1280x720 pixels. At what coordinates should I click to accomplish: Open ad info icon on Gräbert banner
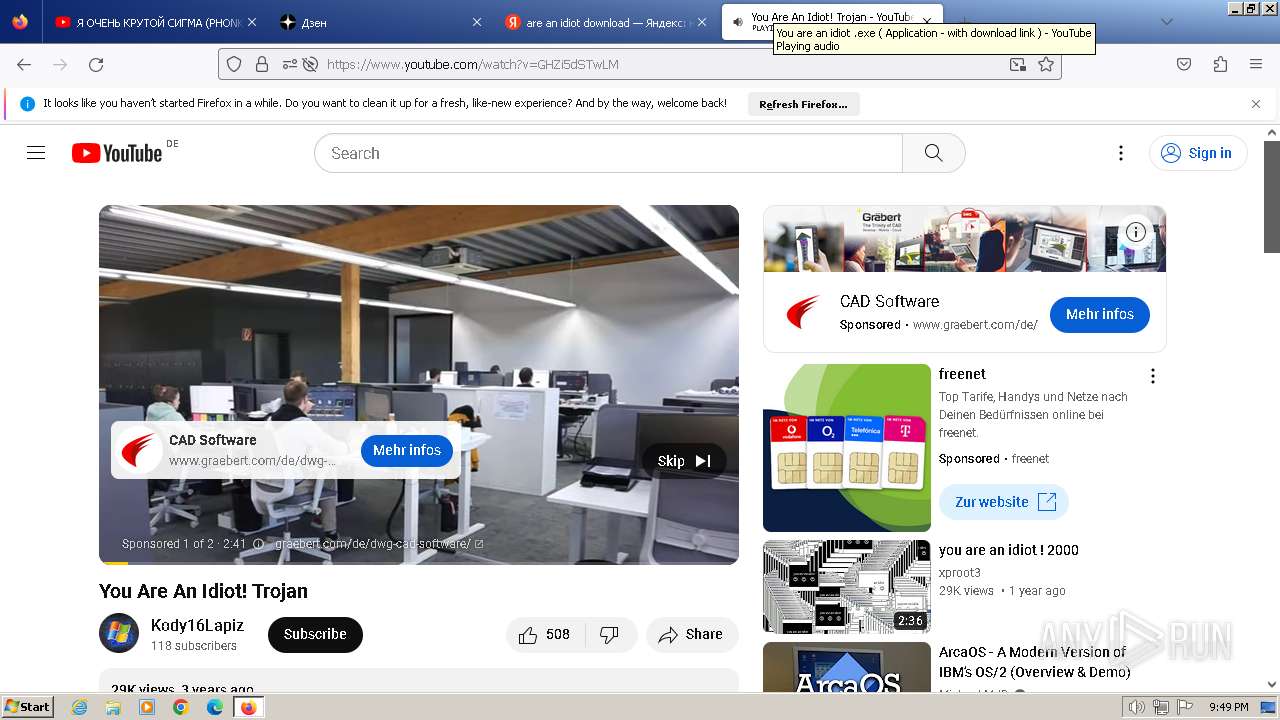1136,232
